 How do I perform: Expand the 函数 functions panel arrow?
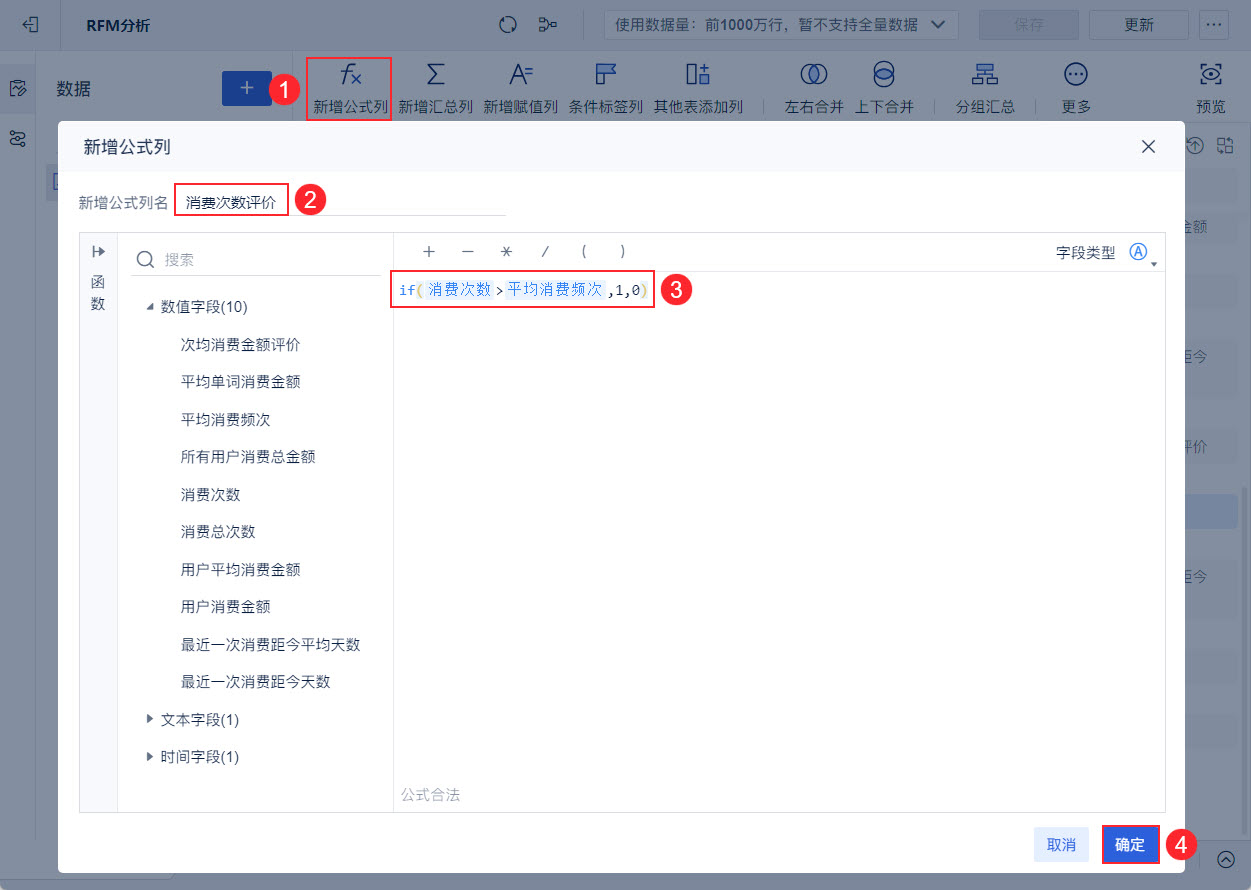tap(98, 251)
